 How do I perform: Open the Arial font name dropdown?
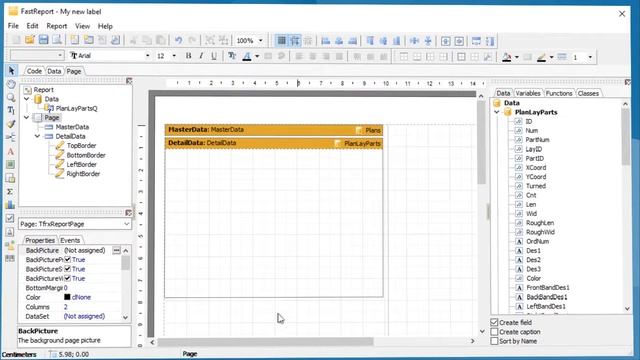tap(147, 56)
